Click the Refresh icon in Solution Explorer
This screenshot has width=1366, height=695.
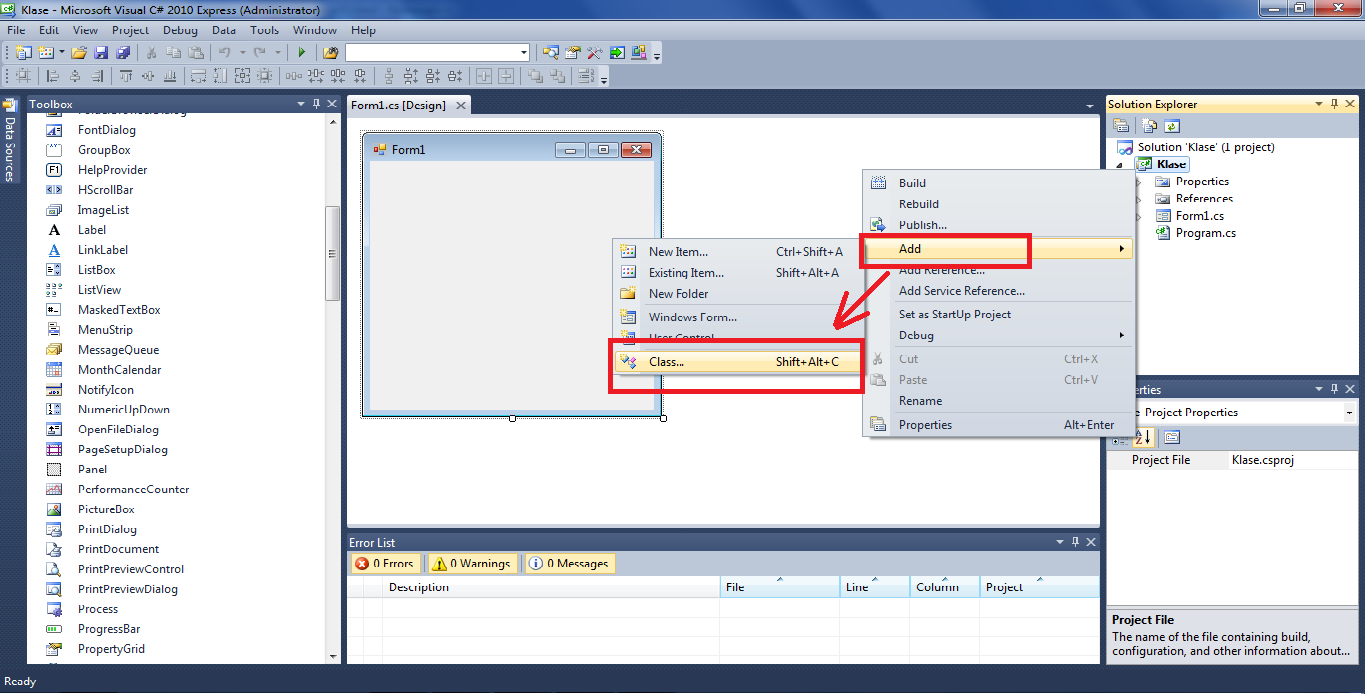click(1172, 126)
